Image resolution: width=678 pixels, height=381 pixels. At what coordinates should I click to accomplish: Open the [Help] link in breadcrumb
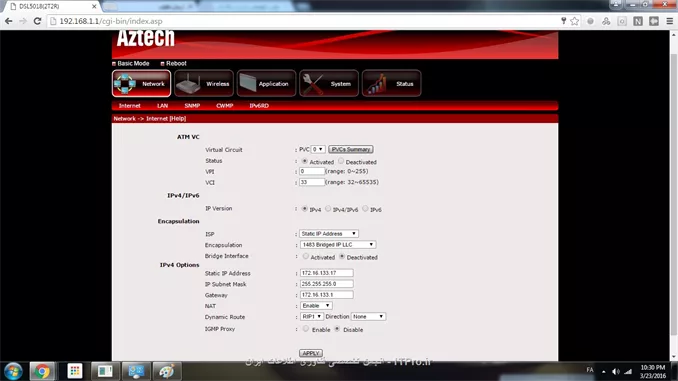(x=178, y=118)
